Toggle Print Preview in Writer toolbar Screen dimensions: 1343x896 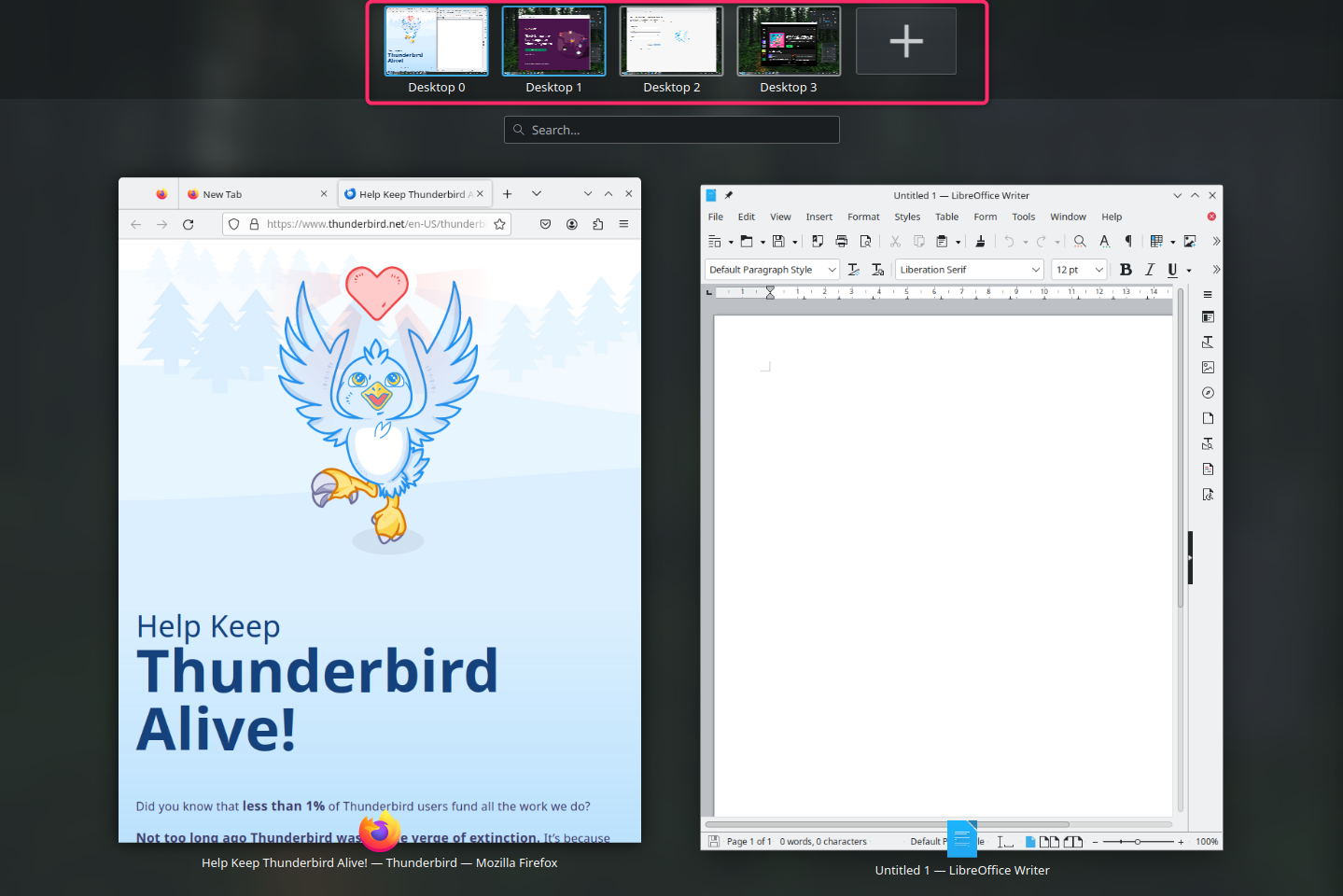coord(865,241)
